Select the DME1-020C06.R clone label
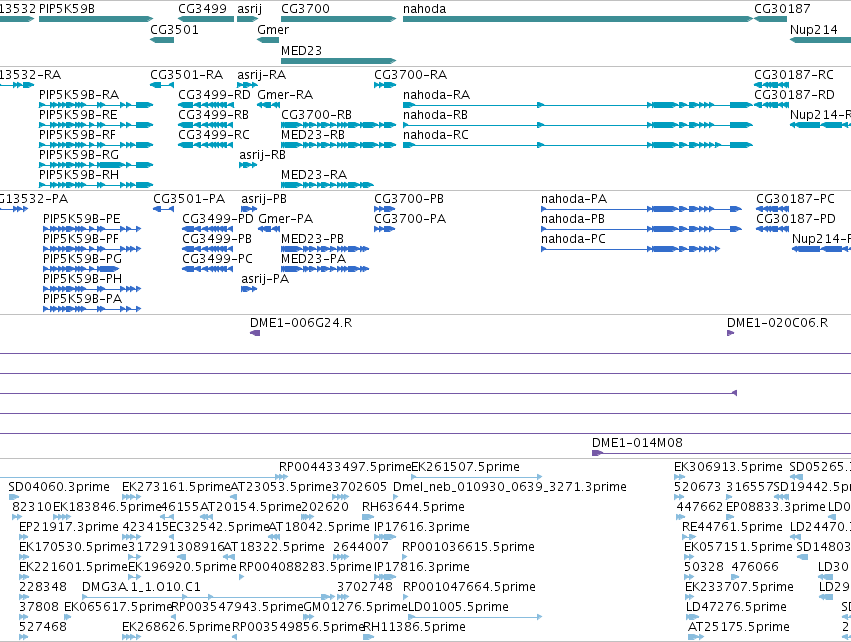The width and height of the screenshot is (851, 642). (778, 323)
